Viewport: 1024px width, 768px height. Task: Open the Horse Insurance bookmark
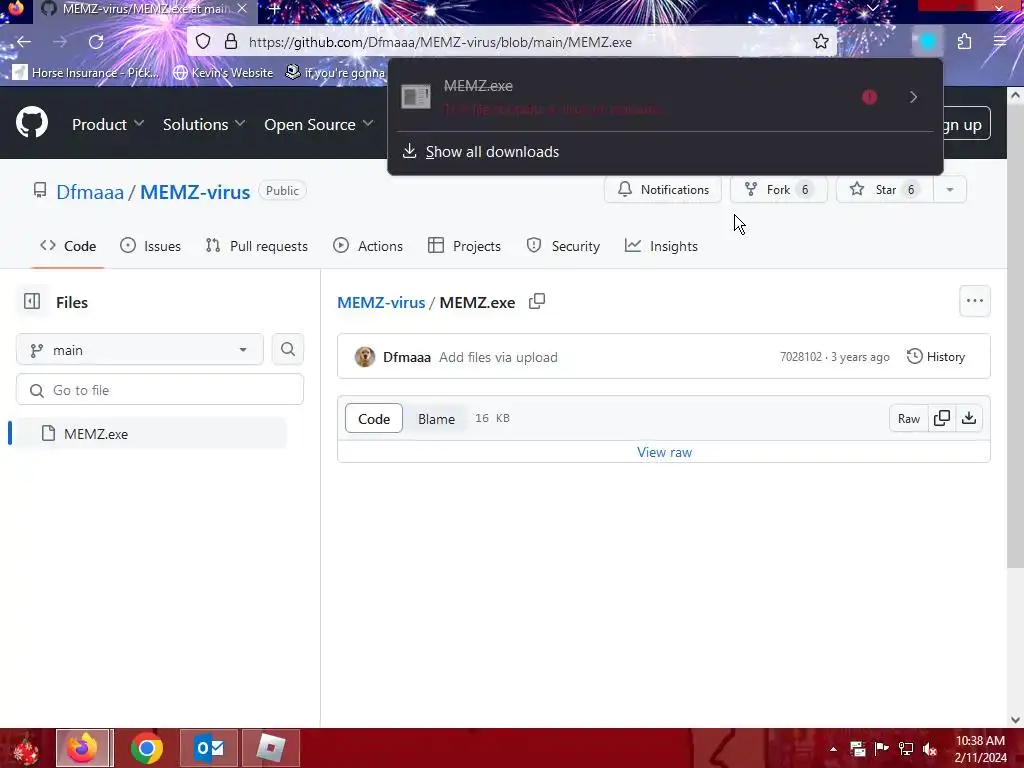(x=86, y=72)
